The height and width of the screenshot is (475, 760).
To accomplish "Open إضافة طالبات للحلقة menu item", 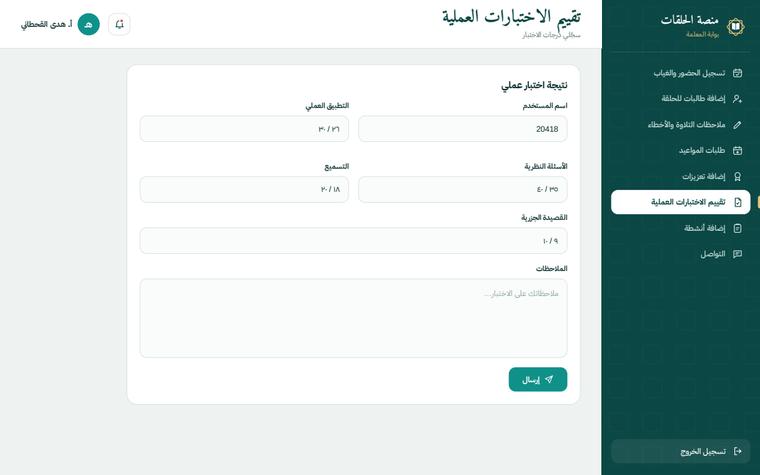I will click(681, 98).
